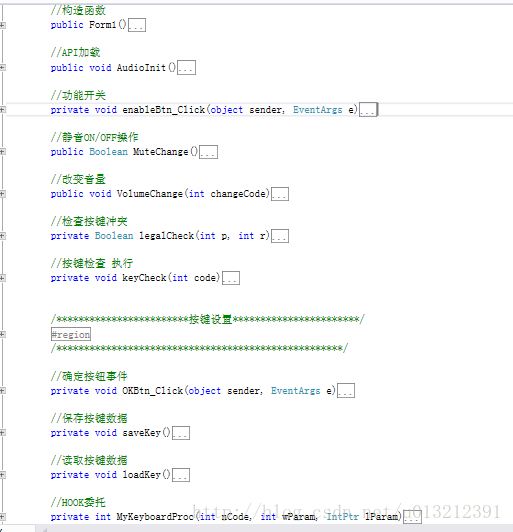Click the //功能开关 comment

[78, 95]
